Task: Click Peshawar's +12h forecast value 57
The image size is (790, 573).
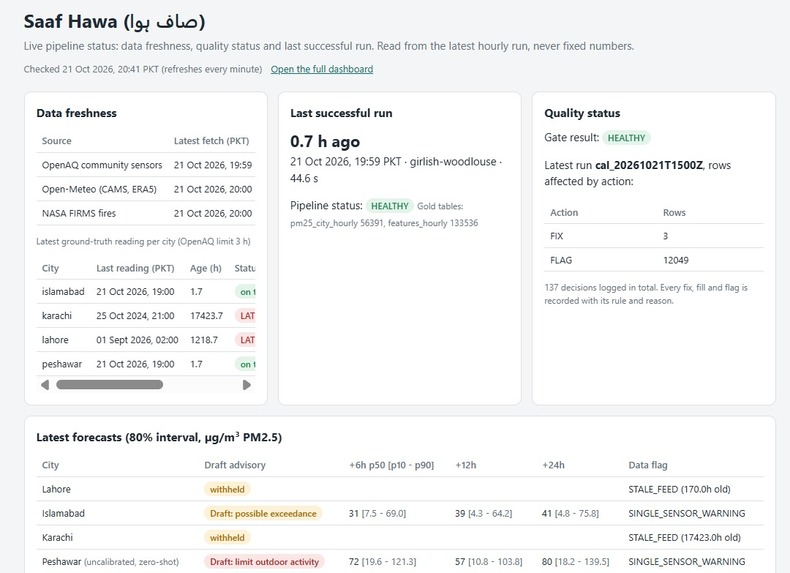Action: point(460,562)
